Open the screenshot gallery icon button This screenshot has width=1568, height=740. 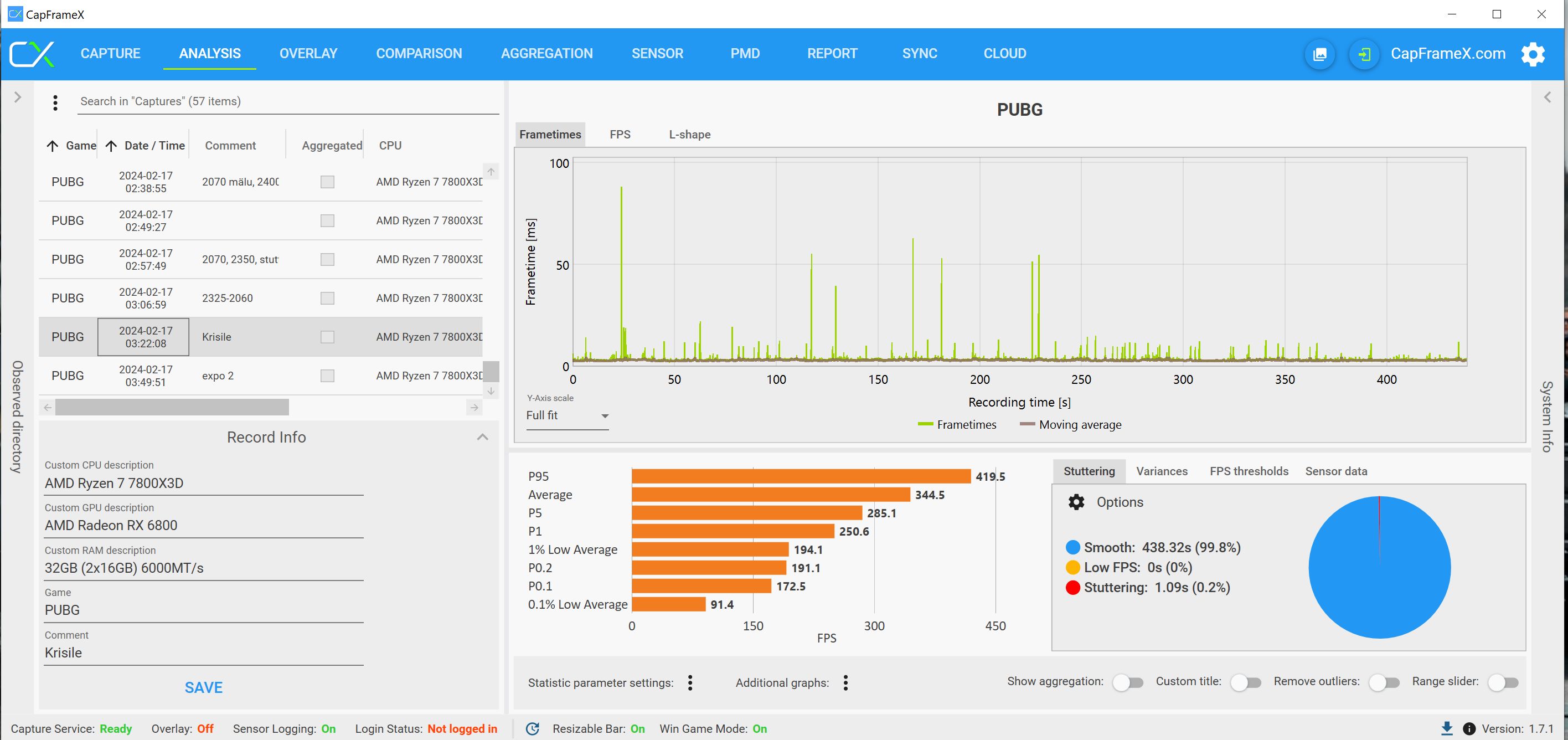point(1319,54)
